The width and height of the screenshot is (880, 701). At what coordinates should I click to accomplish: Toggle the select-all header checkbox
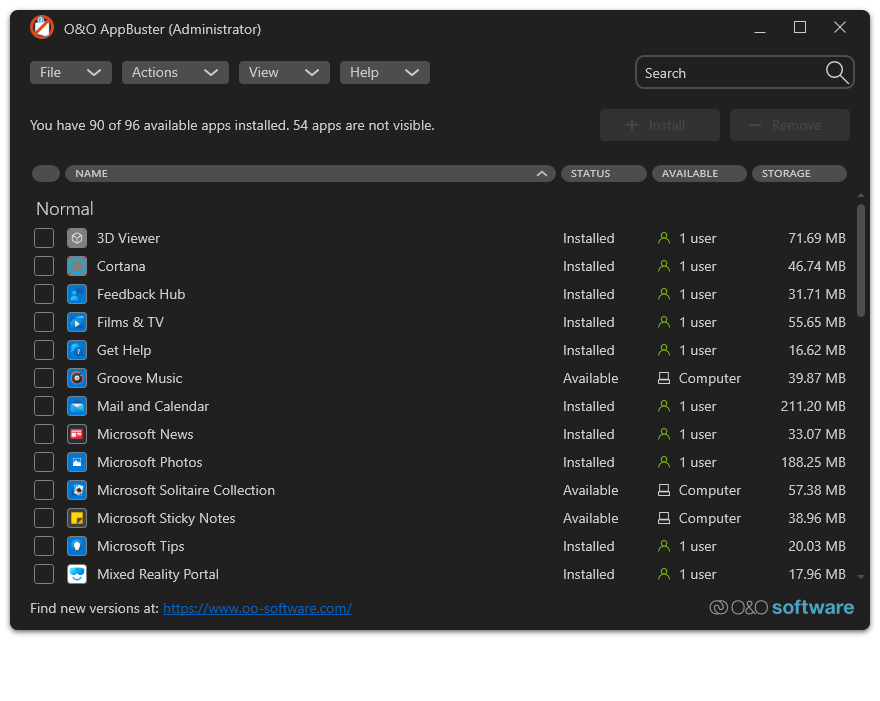click(46, 174)
